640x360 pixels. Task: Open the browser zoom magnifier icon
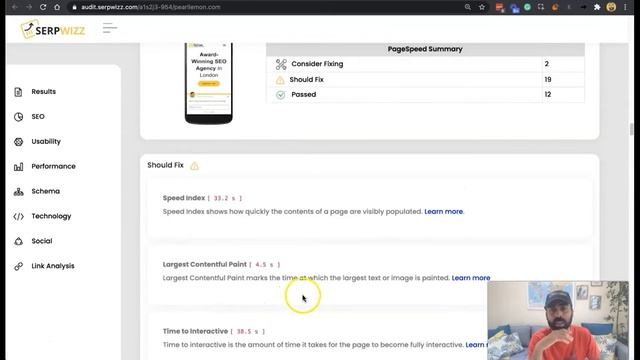pyautogui.click(x=468, y=7)
